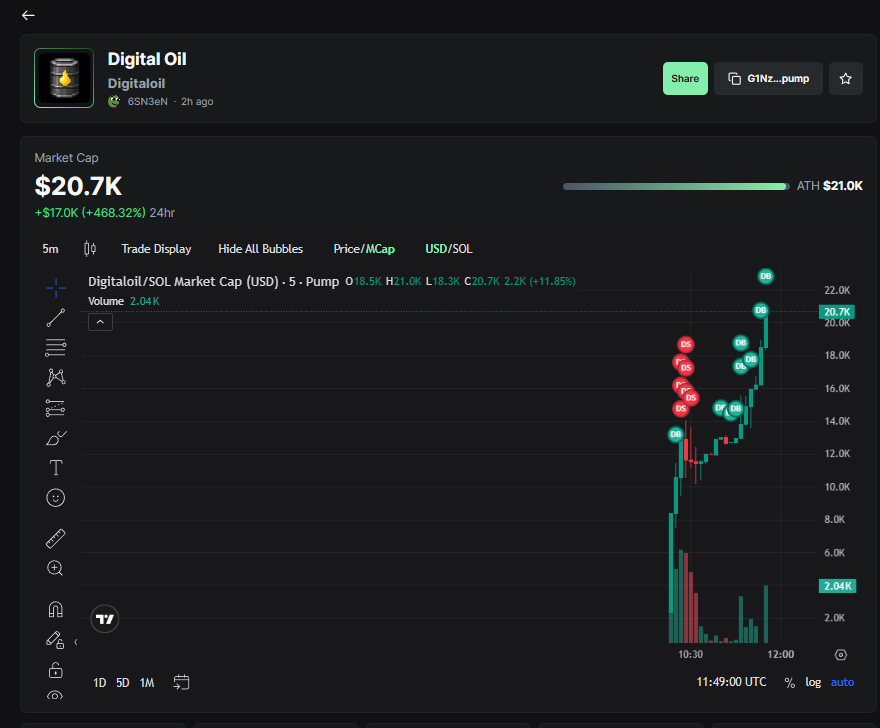Viewport: 880px width, 728px height.
Task: Select the zoom in tool
Action: pos(55,568)
